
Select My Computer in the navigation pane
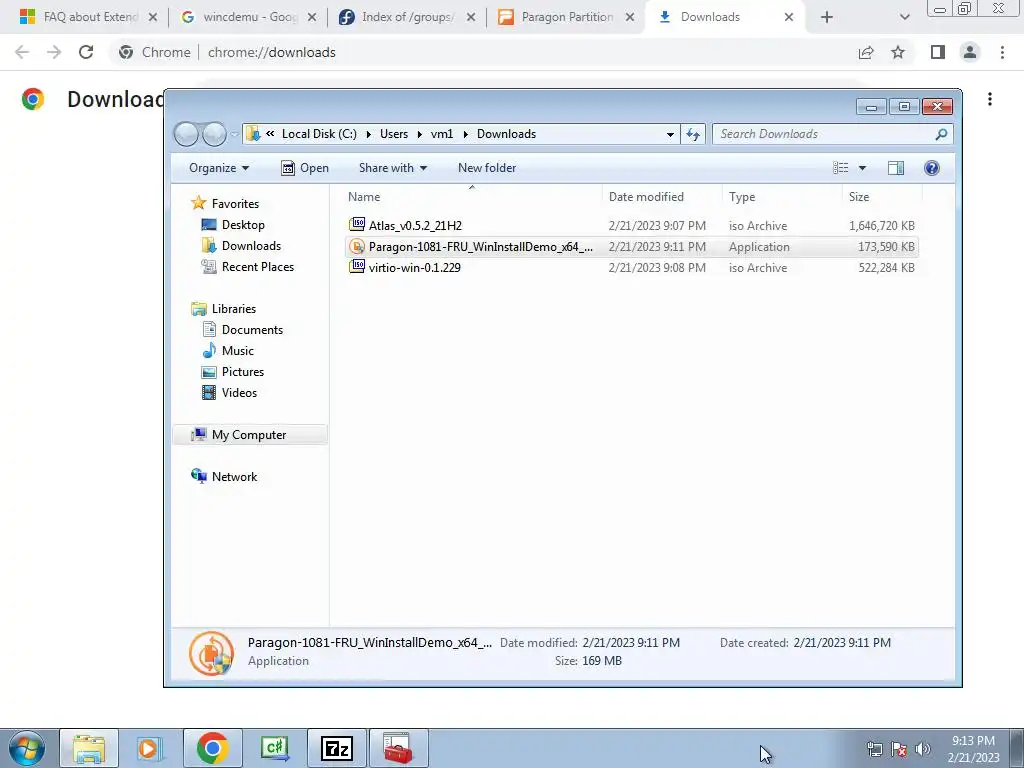coord(249,435)
